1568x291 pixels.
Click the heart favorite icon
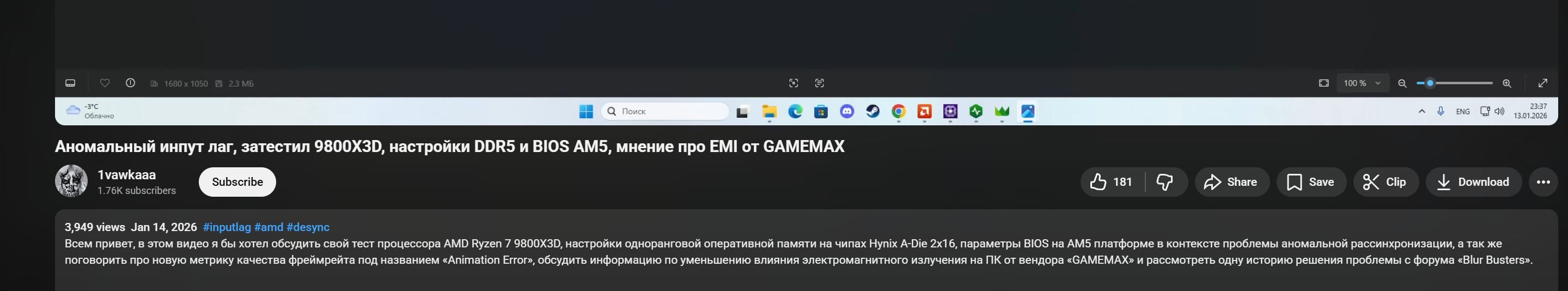click(105, 83)
